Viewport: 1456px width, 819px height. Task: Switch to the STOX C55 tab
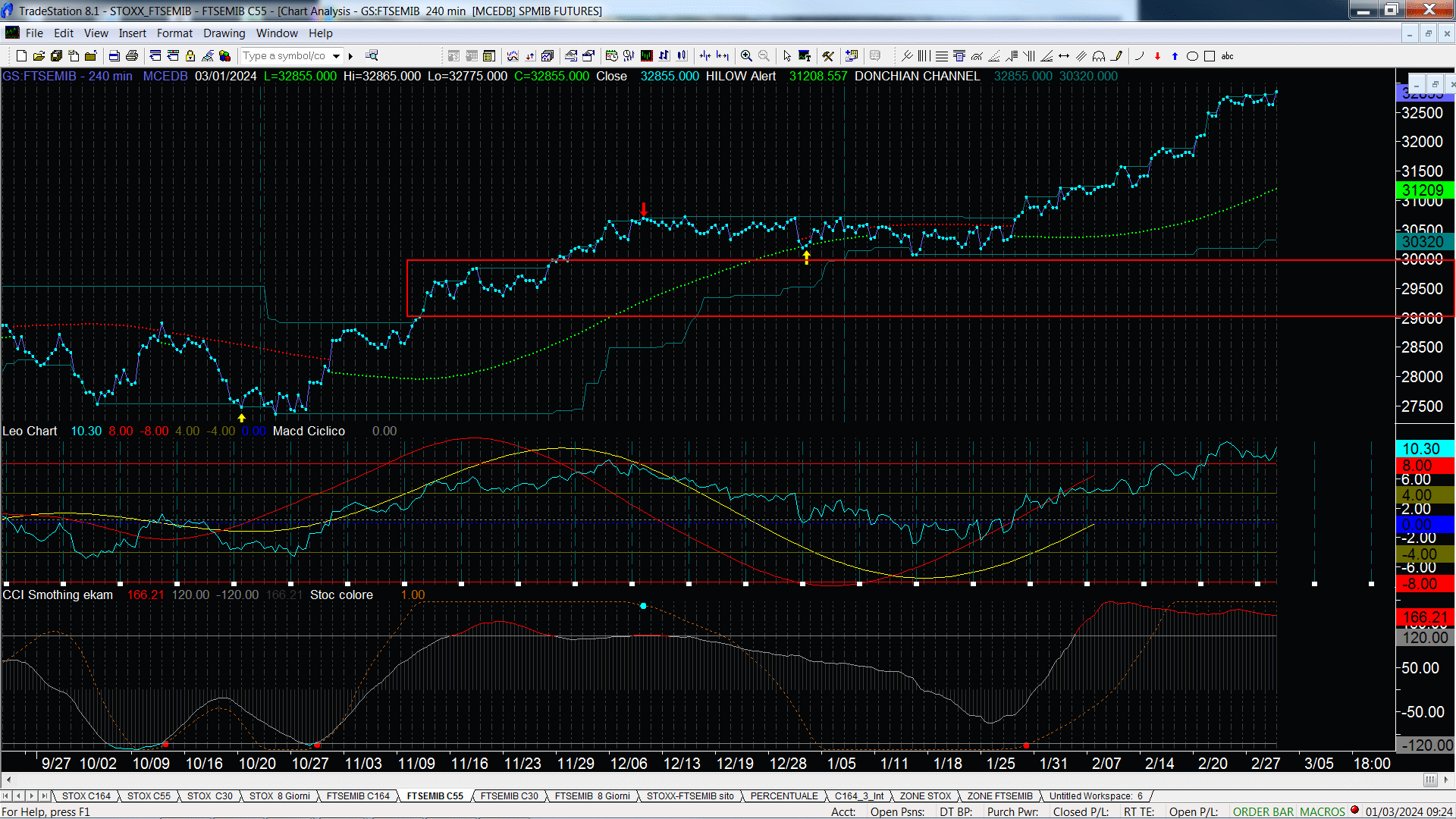149,795
